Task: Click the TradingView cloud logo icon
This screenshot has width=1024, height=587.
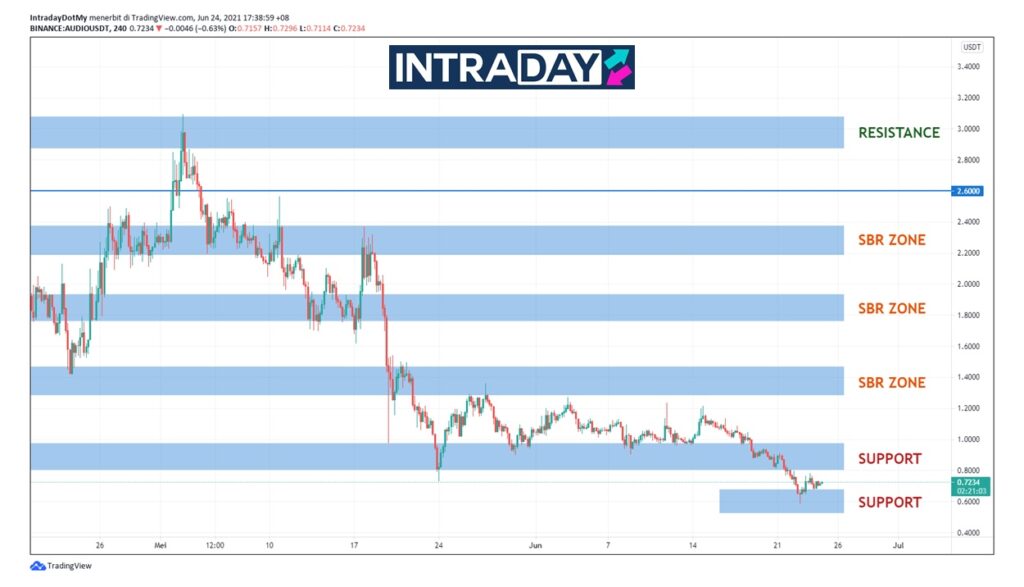Action: 38,566
